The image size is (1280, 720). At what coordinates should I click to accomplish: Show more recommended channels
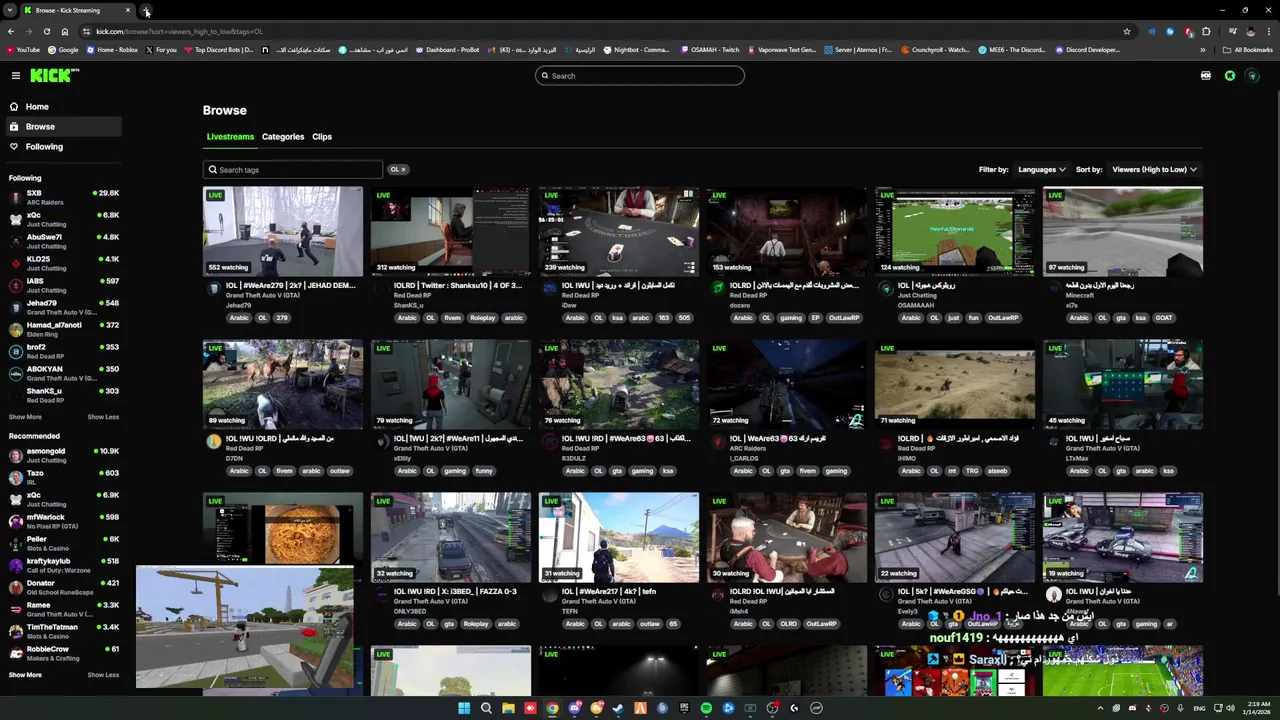pos(25,675)
